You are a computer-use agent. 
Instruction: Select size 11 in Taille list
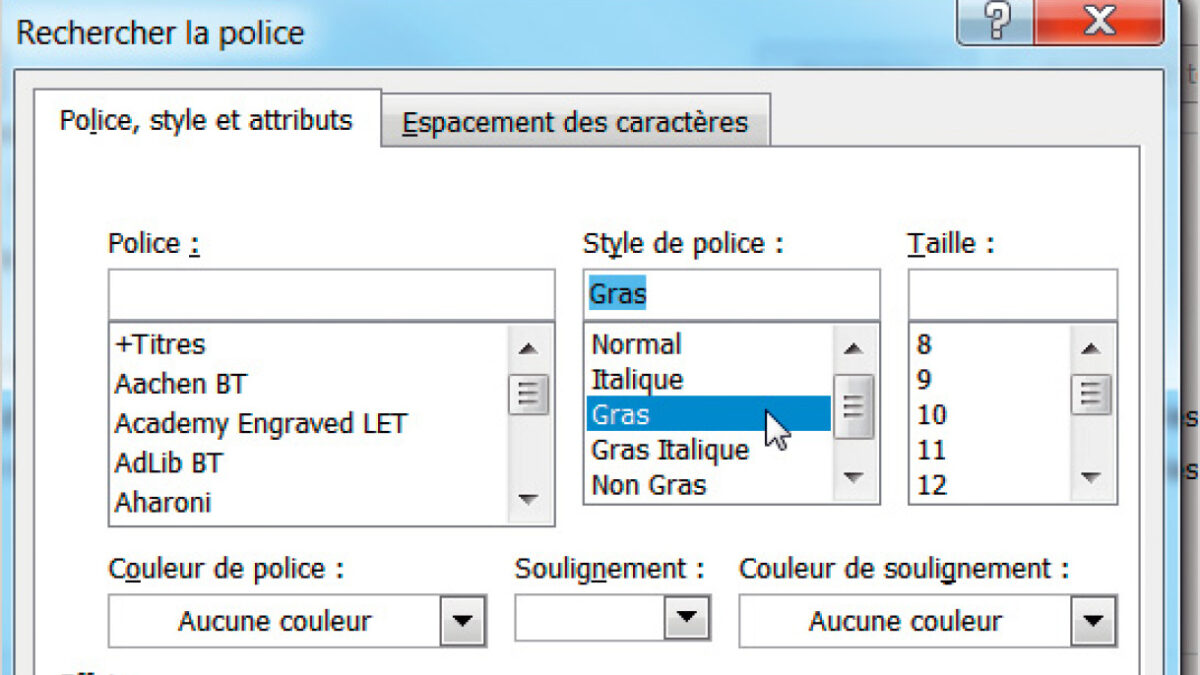click(932, 451)
